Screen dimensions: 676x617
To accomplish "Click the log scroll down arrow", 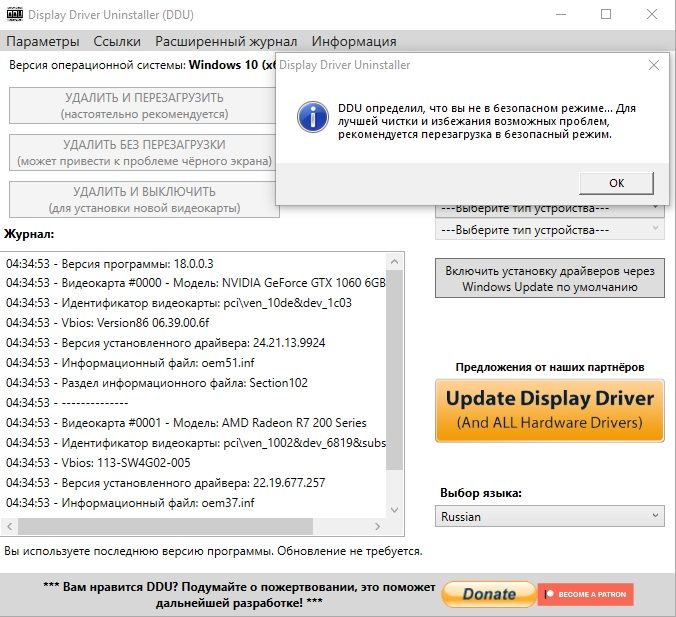I will [394, 510].
